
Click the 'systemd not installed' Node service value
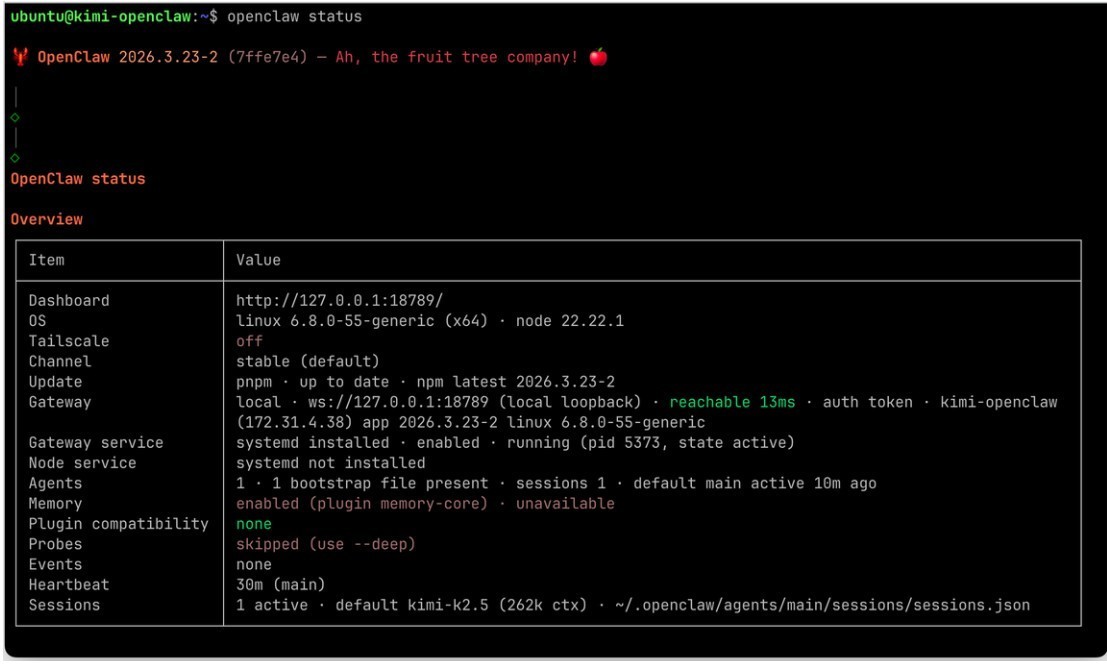pyautogui.click(x=330, y=463)
